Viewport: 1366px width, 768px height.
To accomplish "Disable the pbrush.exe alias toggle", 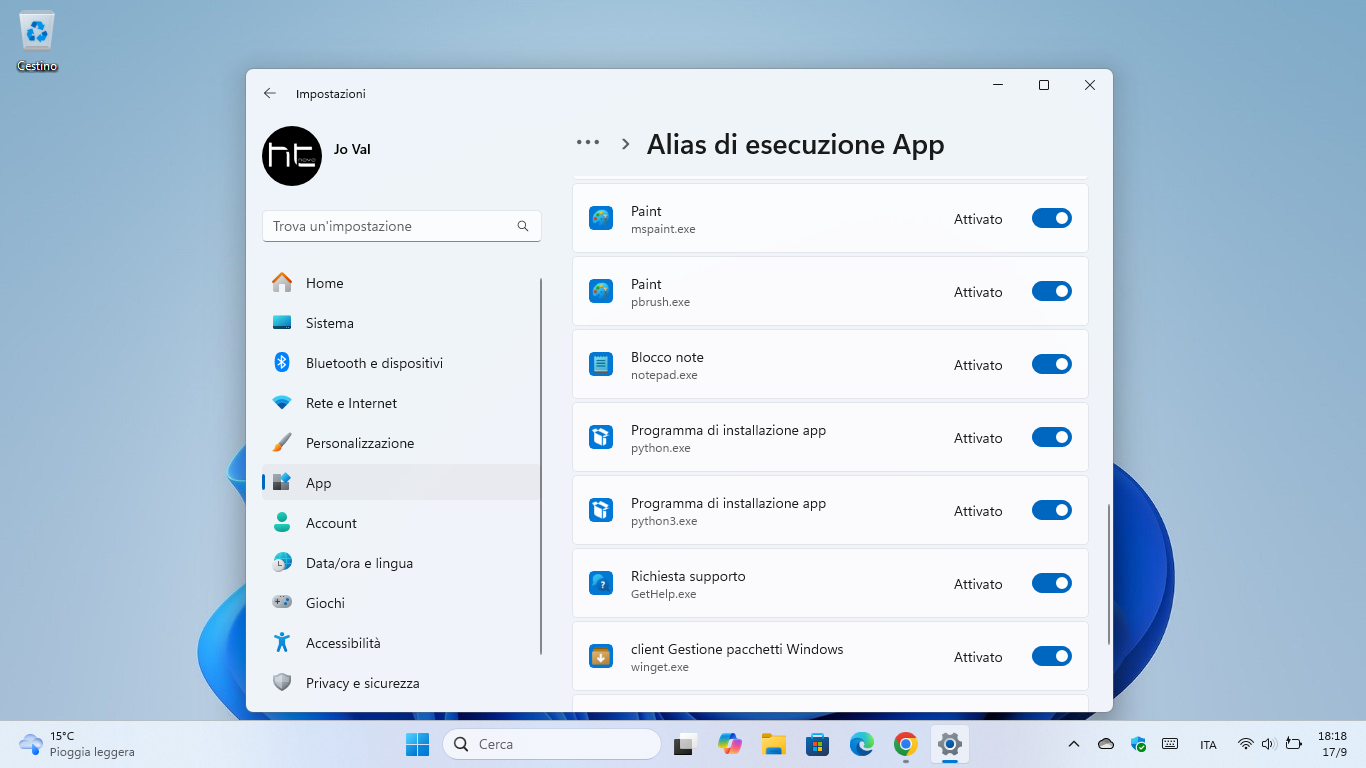I will click(x=1052, y=291).
